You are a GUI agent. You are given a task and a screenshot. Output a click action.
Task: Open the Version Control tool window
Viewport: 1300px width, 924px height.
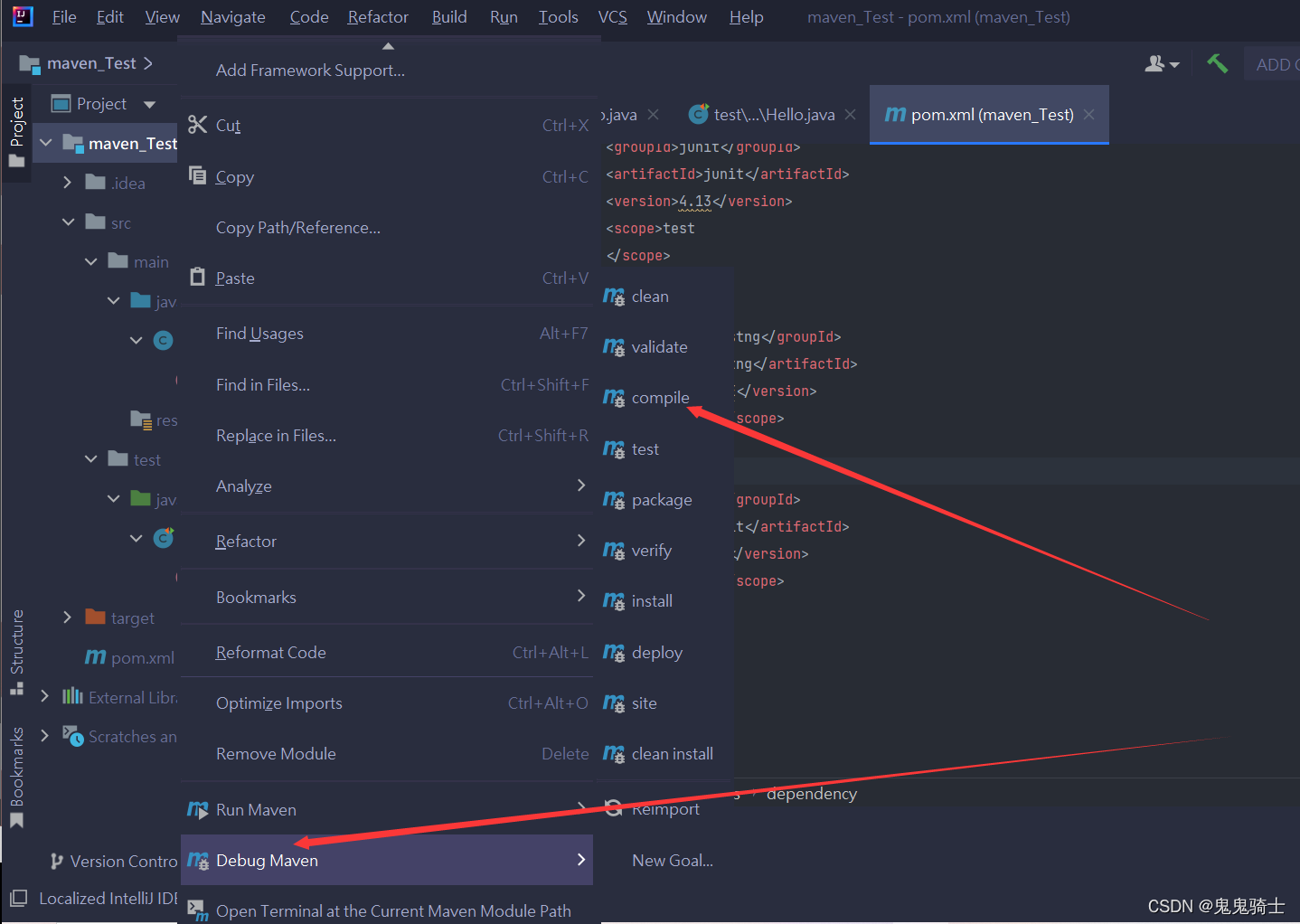click(x=114, y=861)
